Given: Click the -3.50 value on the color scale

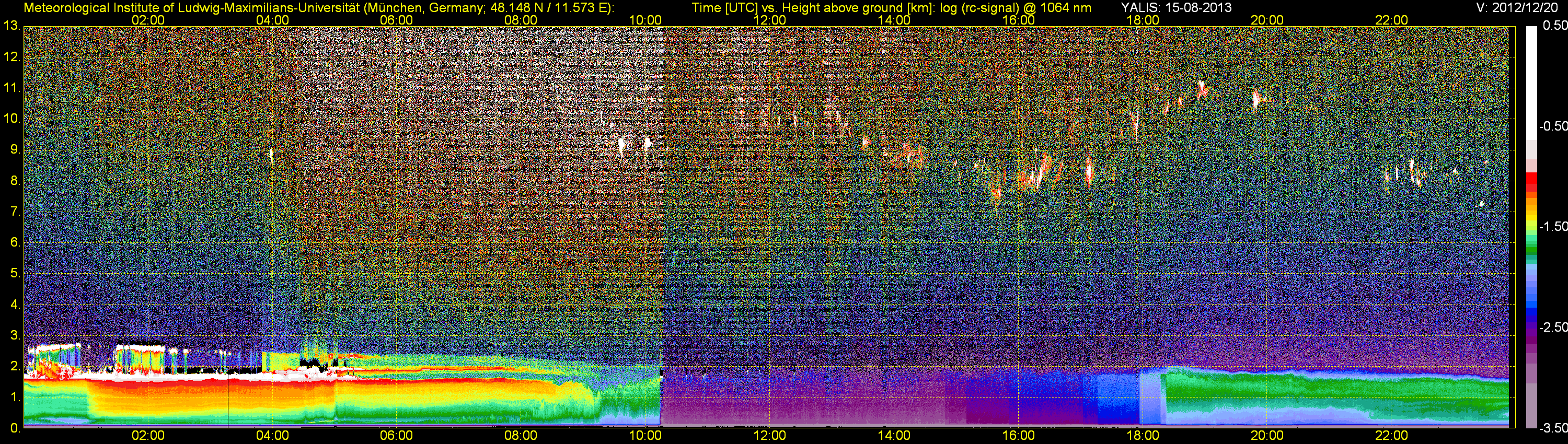Looking at the screenshot, I should click(1553, 428).
